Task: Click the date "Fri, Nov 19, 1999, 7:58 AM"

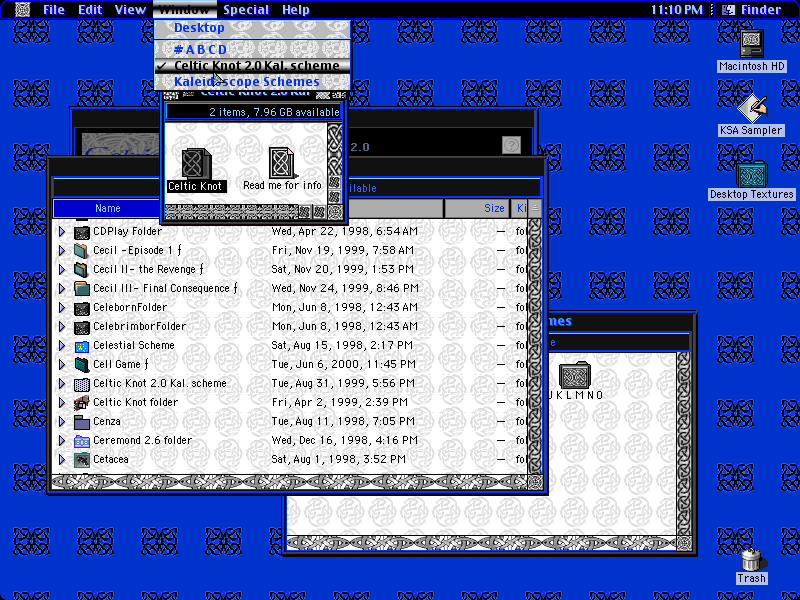Action: 342,251
